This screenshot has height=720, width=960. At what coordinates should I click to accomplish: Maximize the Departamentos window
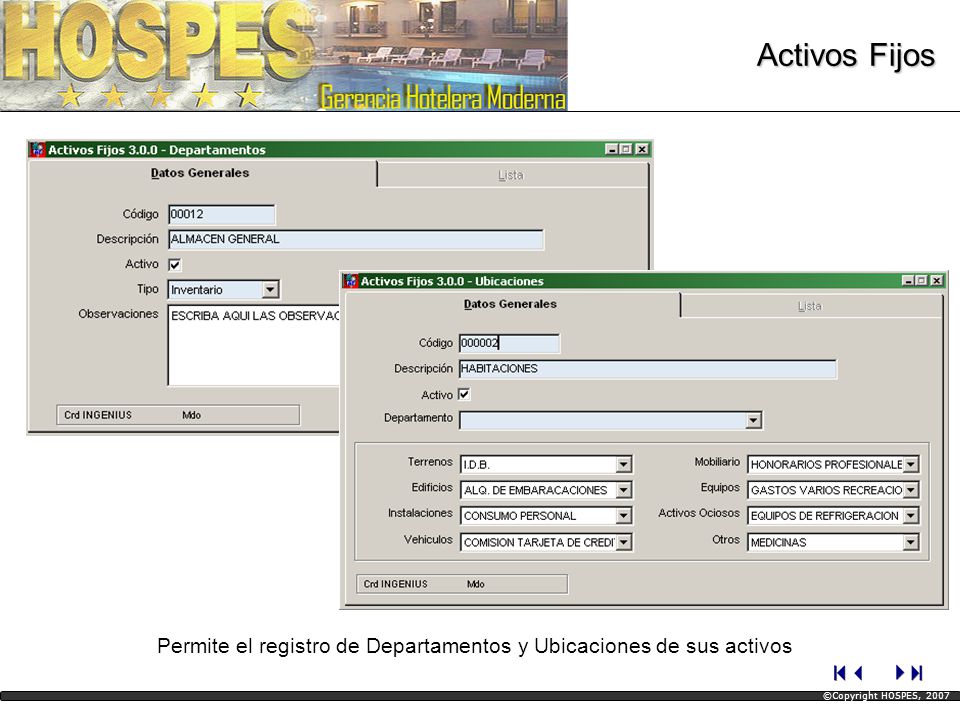click(626, 149)
